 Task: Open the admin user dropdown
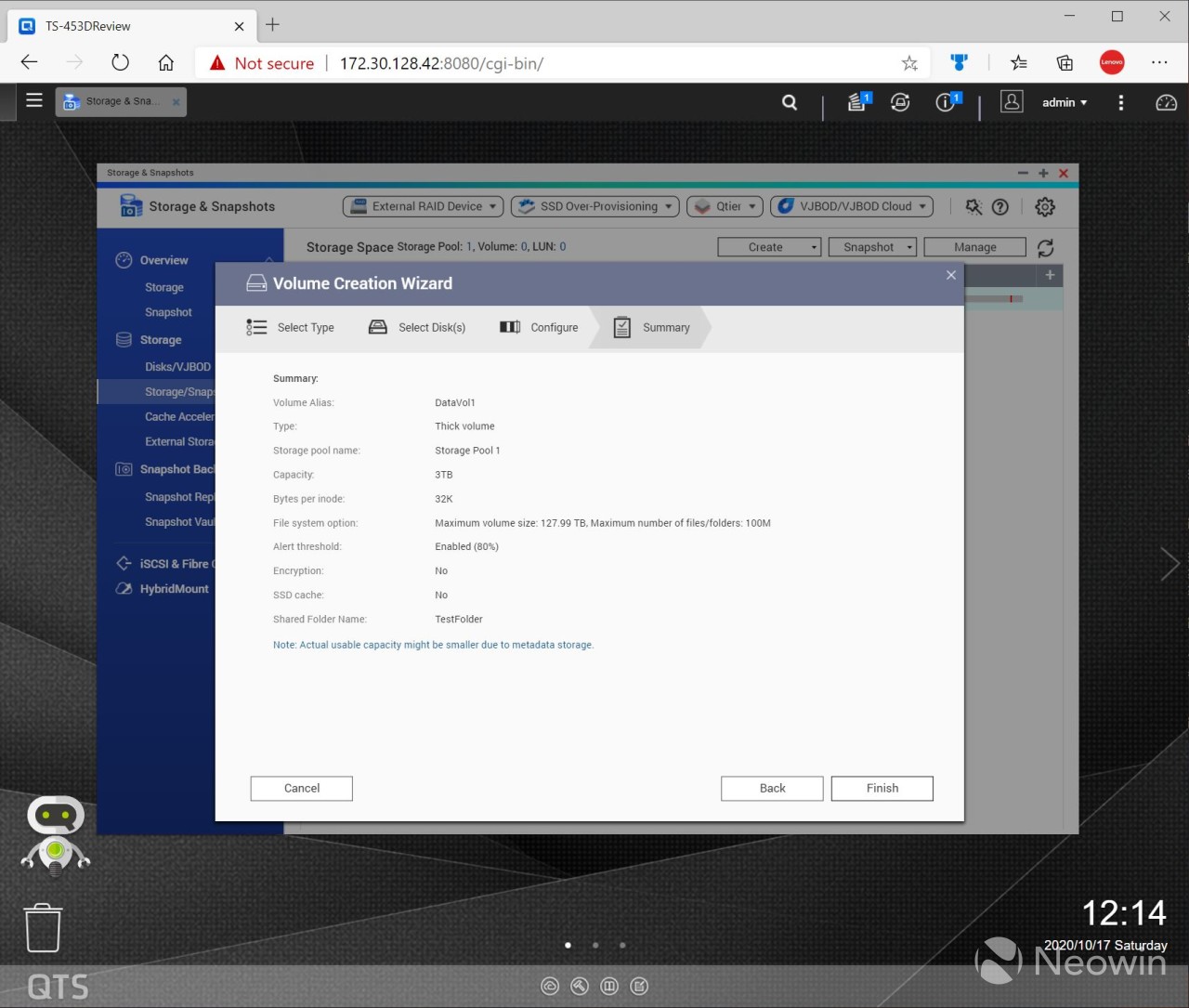1064,102
